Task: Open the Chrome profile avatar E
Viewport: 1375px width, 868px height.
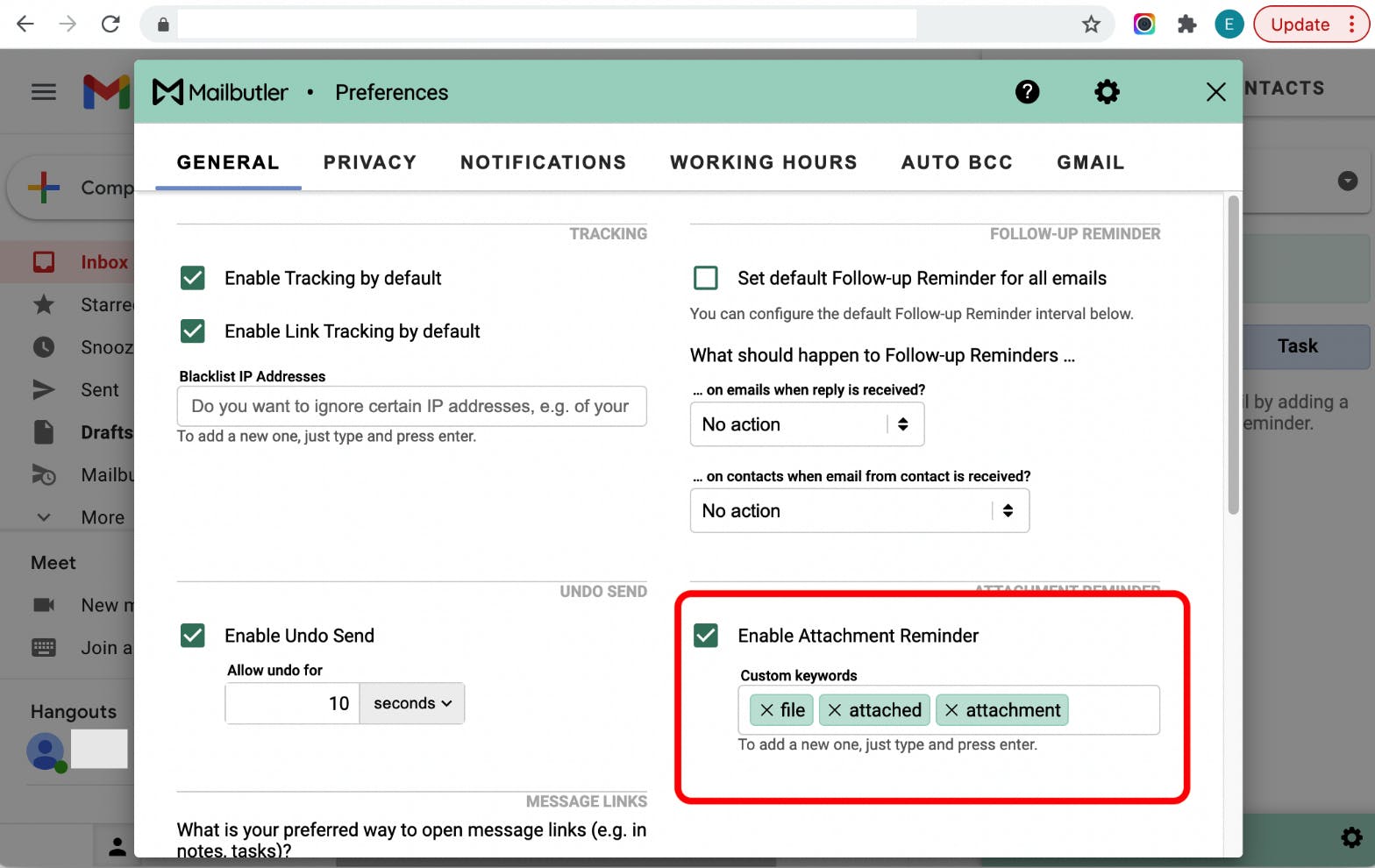Action: pyautogui.click(x=1229, y=25)
